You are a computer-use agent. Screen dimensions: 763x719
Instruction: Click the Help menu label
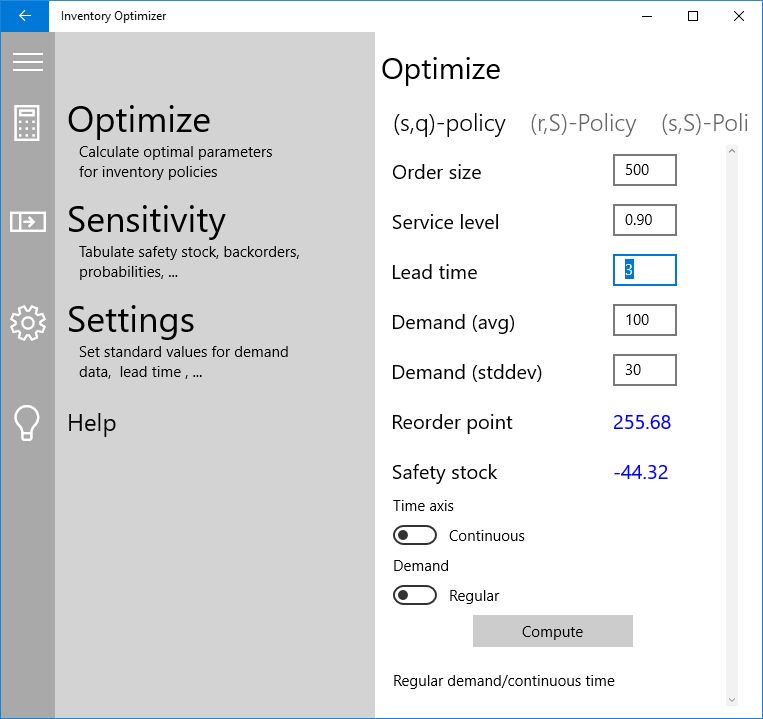coord(91,423)
